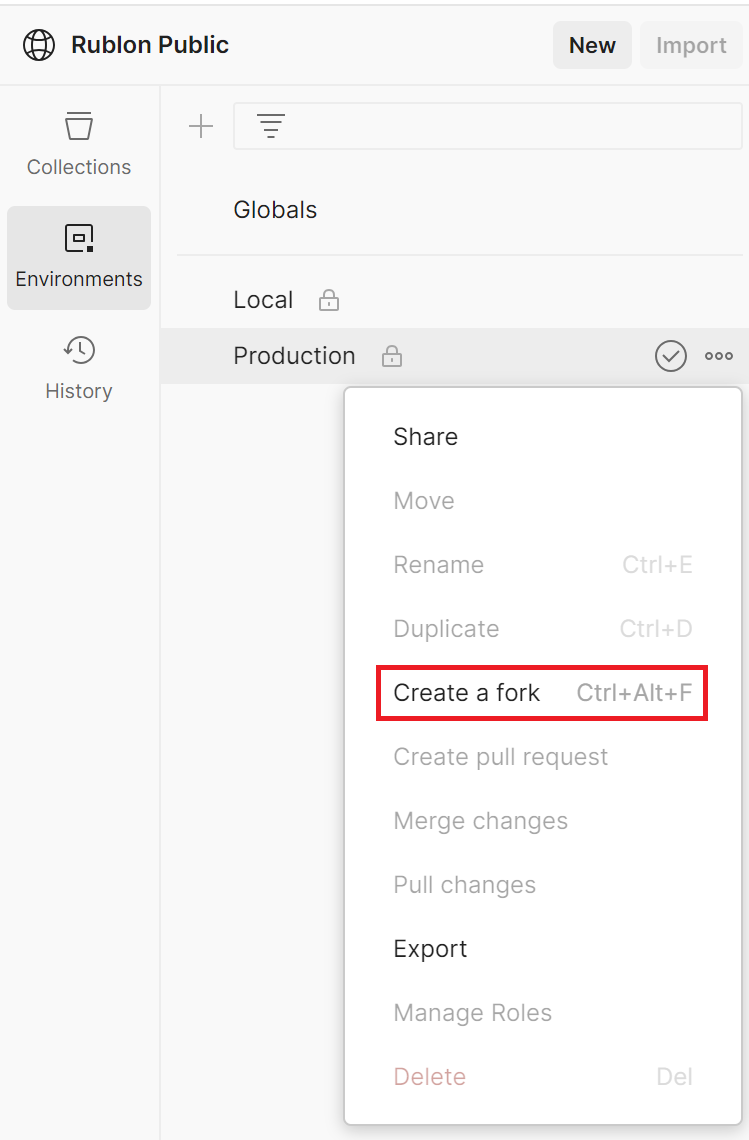Open the Globals environment

(275, 210)
